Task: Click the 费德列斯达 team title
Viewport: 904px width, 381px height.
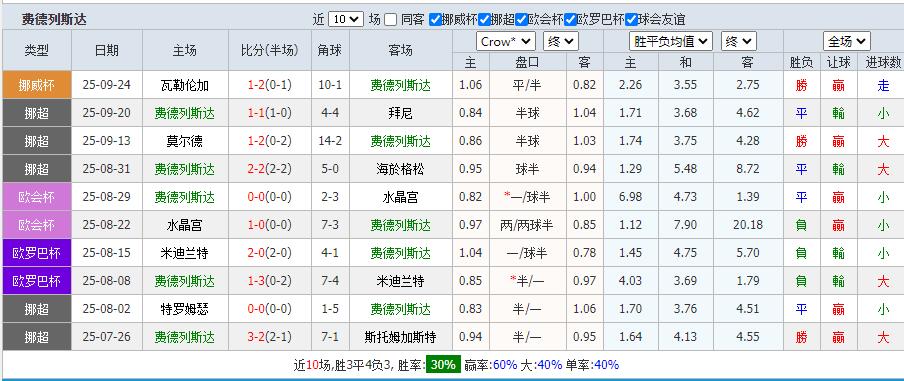Action: click(x=54, y=20)
